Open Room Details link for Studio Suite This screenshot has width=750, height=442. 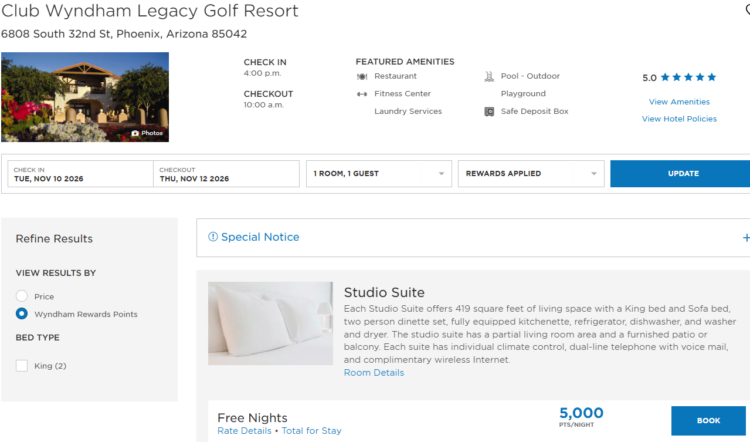[x=374, y=373]
